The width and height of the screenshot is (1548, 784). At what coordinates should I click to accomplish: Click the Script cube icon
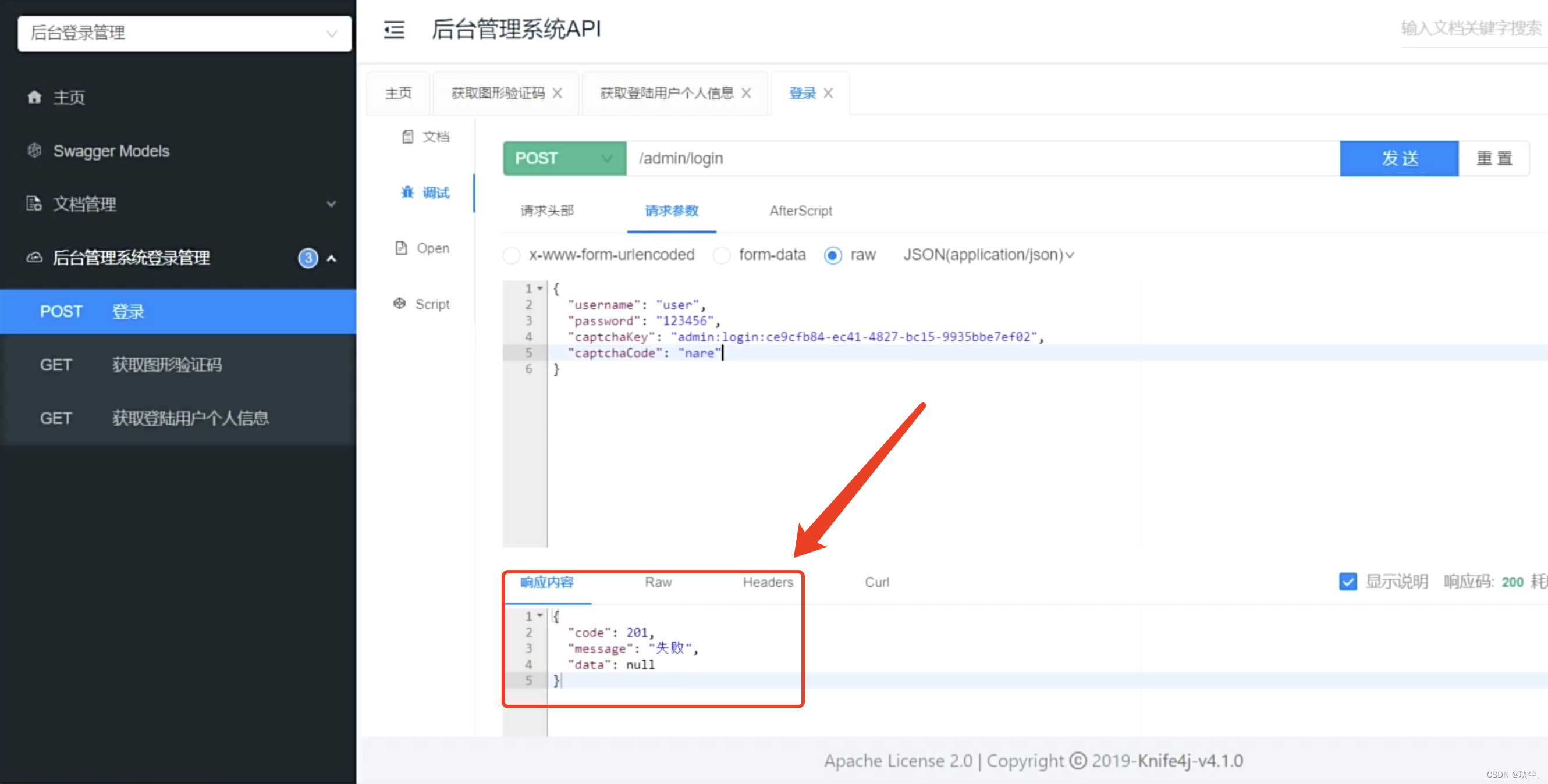tap(400, 304)
